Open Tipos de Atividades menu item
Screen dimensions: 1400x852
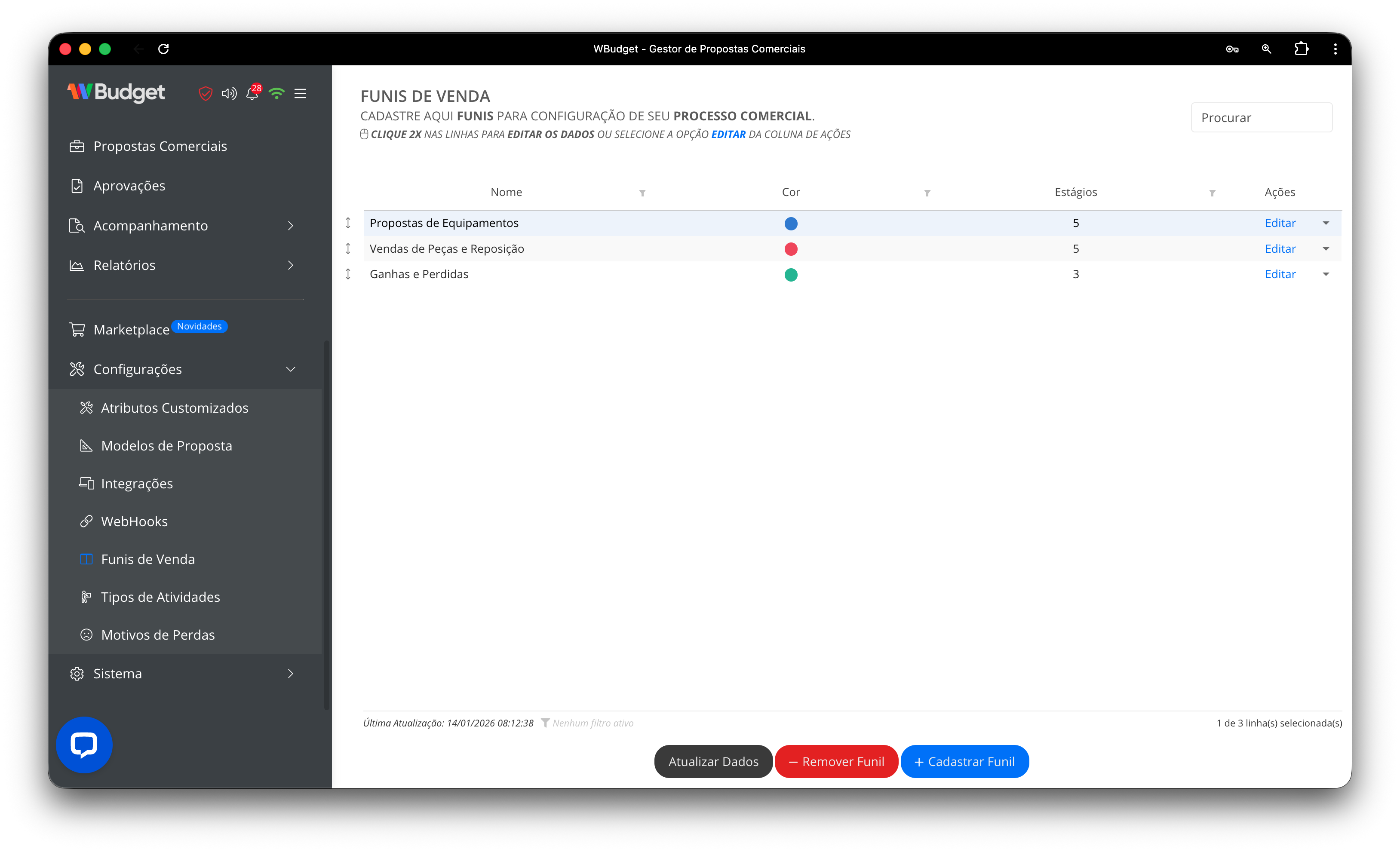(x=160, y=597)
